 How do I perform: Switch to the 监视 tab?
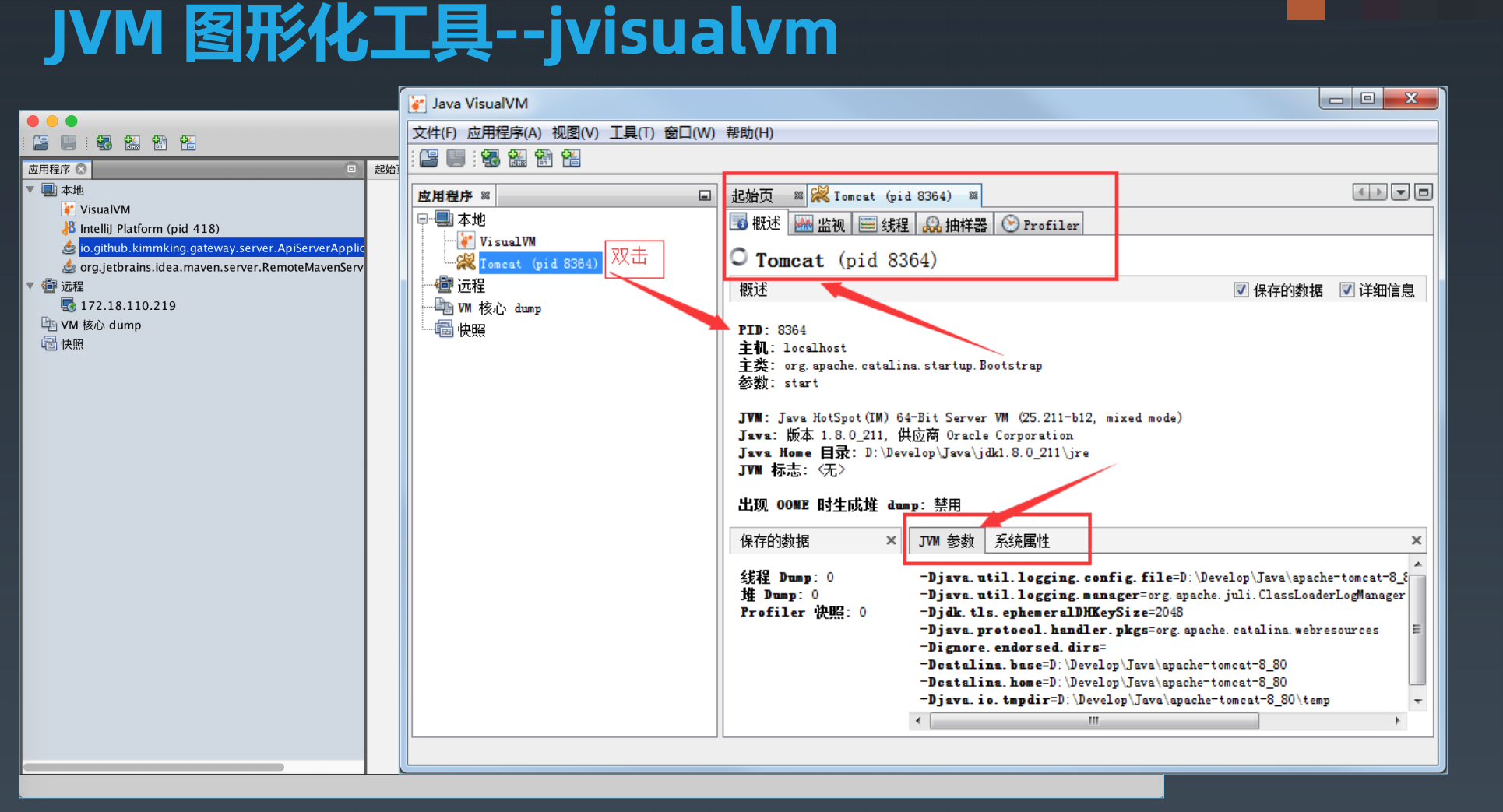click(821, 225)
